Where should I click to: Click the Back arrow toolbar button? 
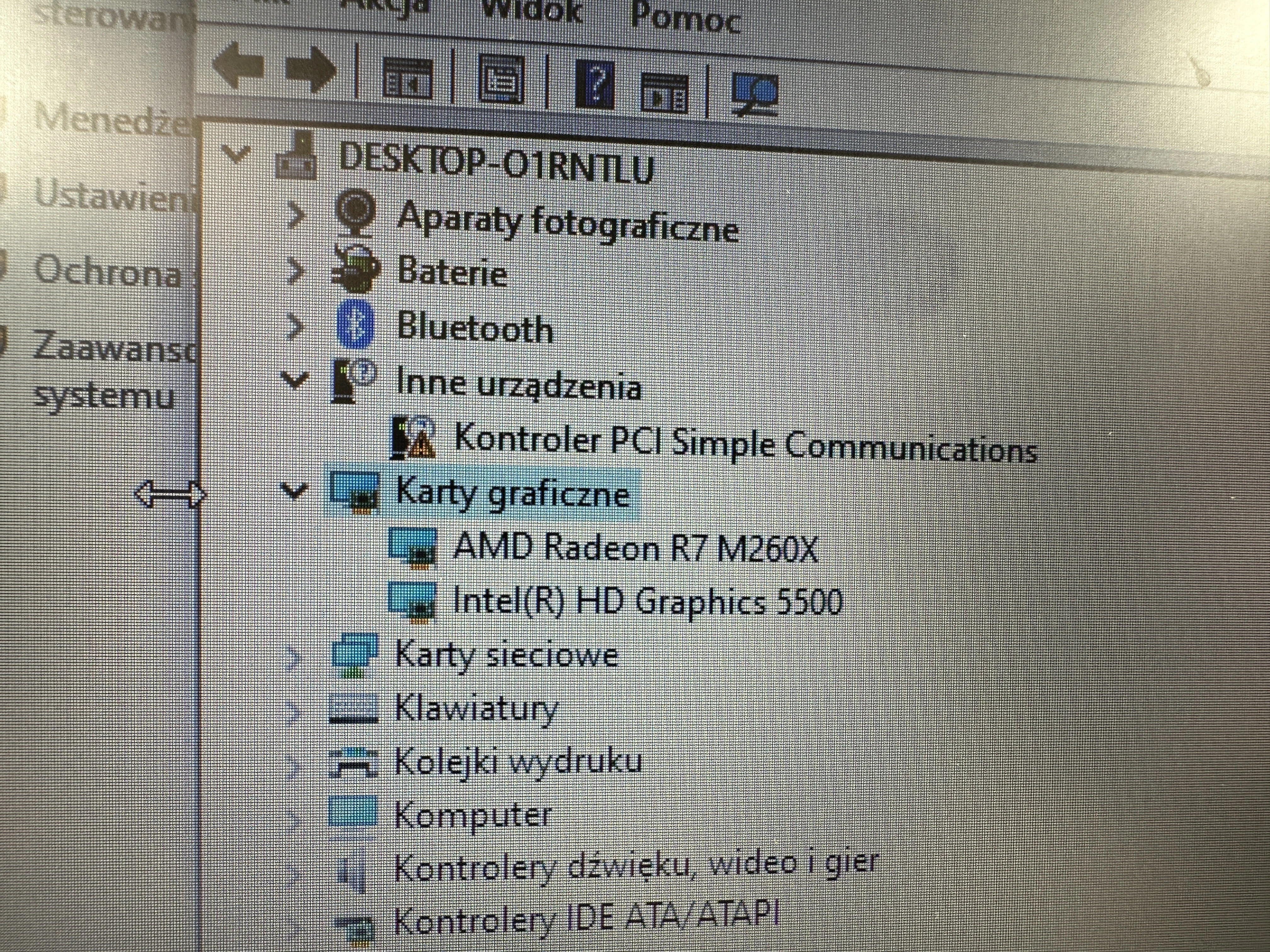[238, 66]
